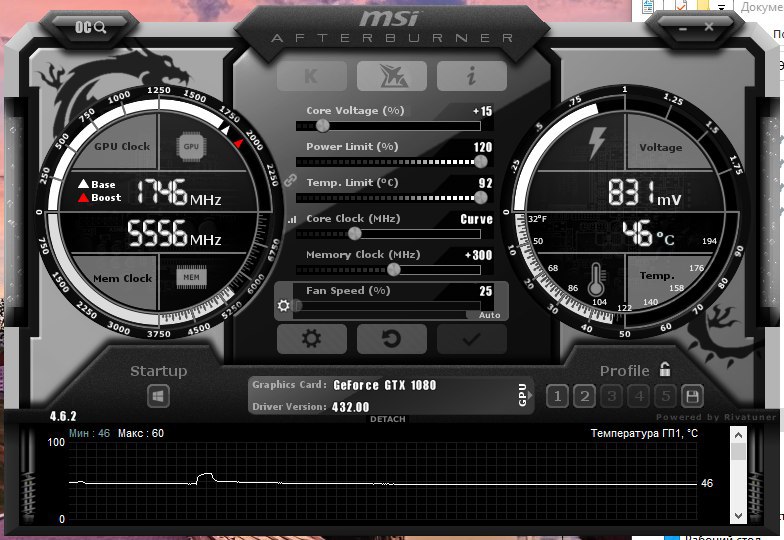Click the monitor graph scroll up arrow

[738, 435]
